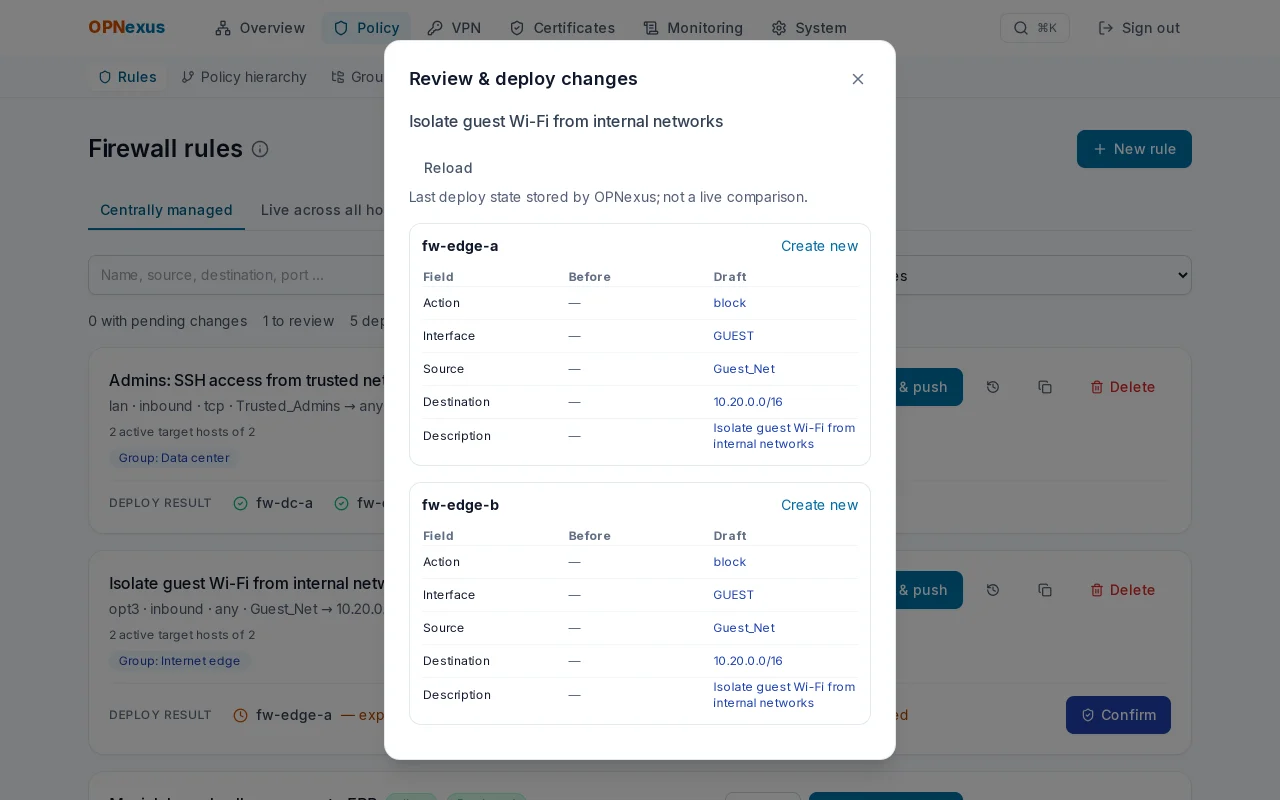Sign out of OPNexus
This screenshot has width=1280, height=800.
click(x=1139, y=28)
